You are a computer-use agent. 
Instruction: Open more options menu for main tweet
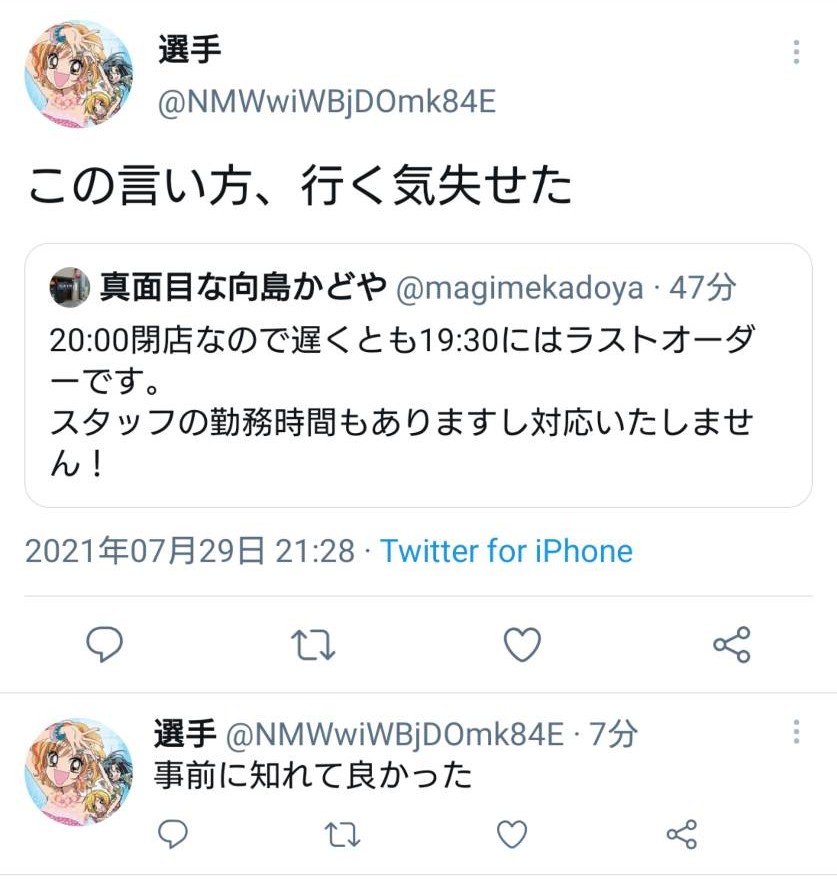pyautogui.click(x=796, y=52)
